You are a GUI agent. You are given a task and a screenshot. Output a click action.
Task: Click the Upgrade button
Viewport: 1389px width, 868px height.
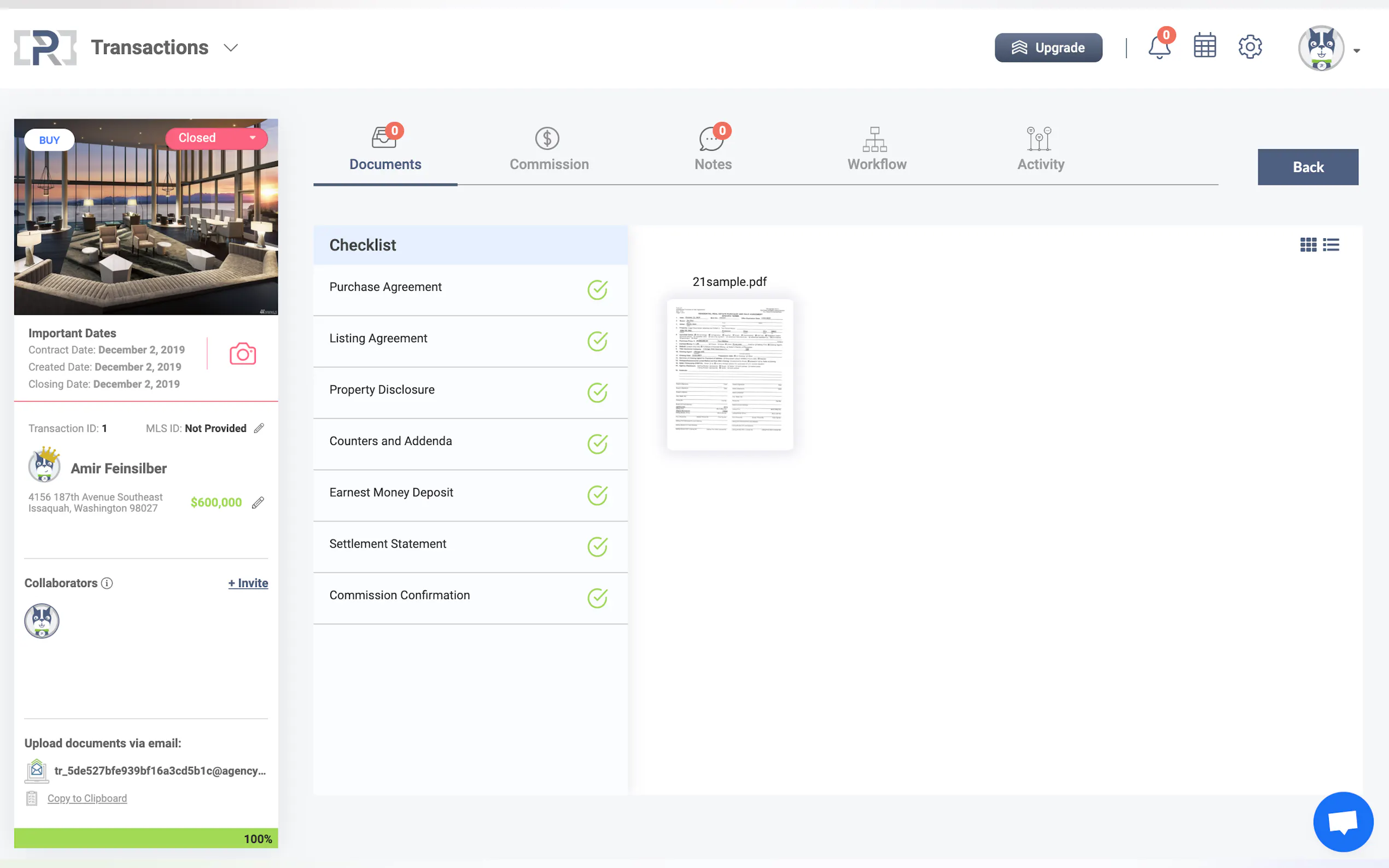click(x=1048, y=48)
